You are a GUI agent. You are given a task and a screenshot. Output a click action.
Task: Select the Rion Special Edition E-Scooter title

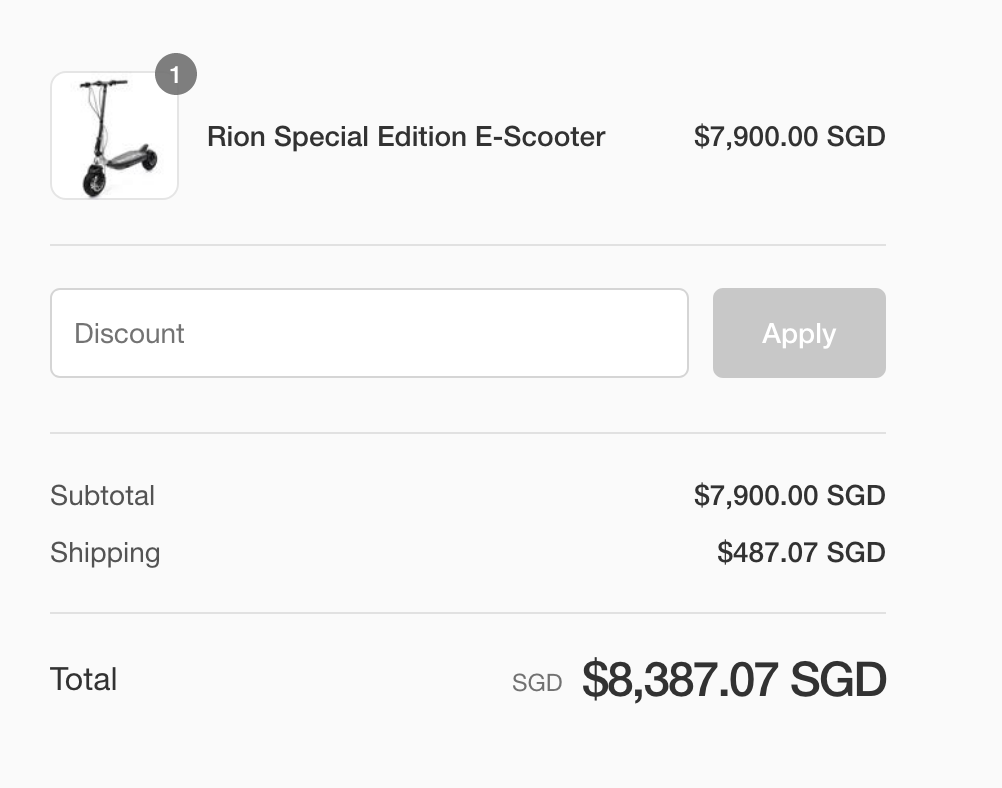point(406,137)
